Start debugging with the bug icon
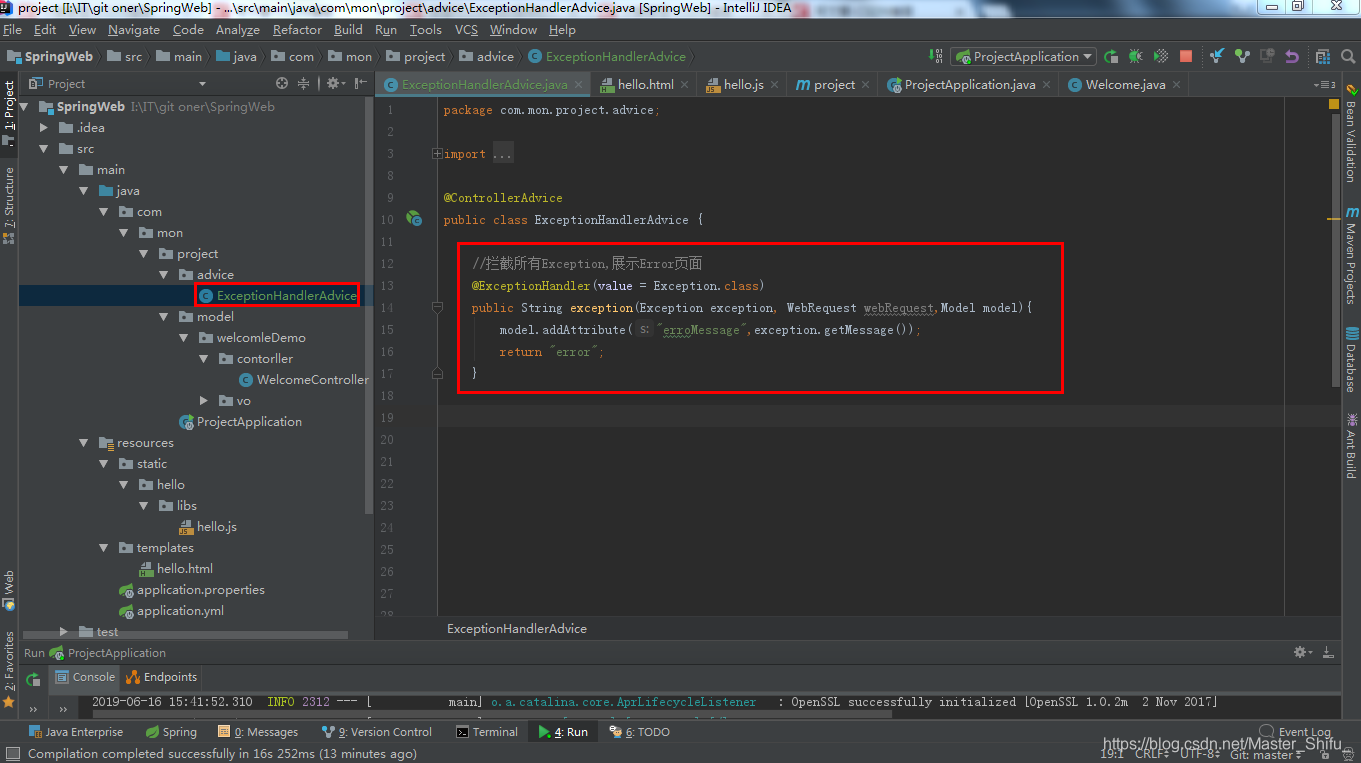1361x763 pixels. [1136, 57]
